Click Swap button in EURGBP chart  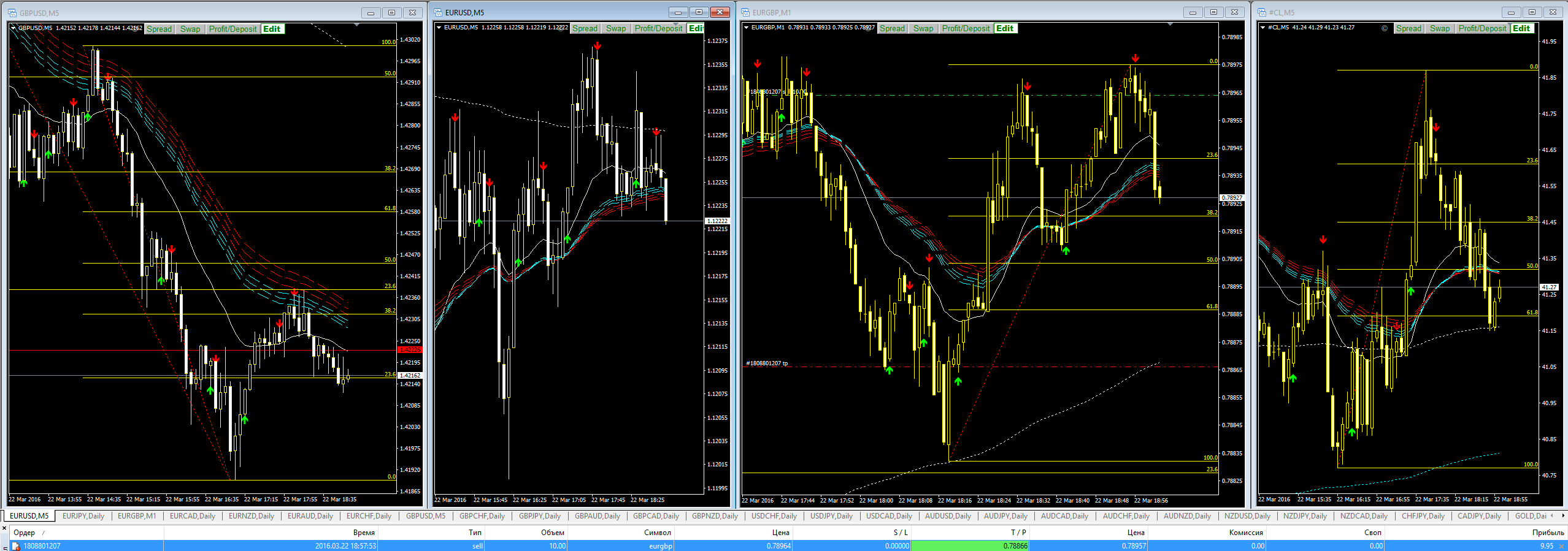pos(923,28)
